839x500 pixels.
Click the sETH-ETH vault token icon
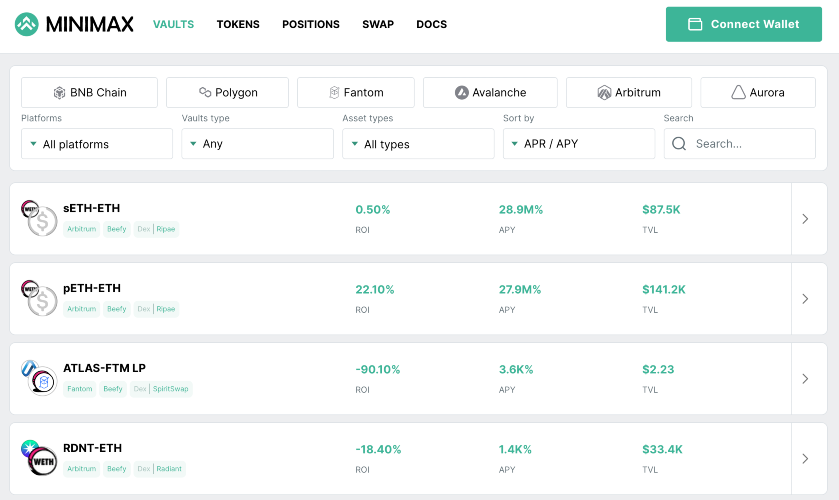[39, 218]
